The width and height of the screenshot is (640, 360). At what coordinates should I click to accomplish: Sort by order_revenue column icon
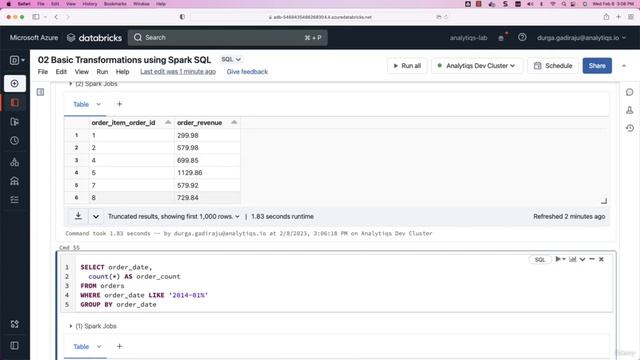coord(234,122)
